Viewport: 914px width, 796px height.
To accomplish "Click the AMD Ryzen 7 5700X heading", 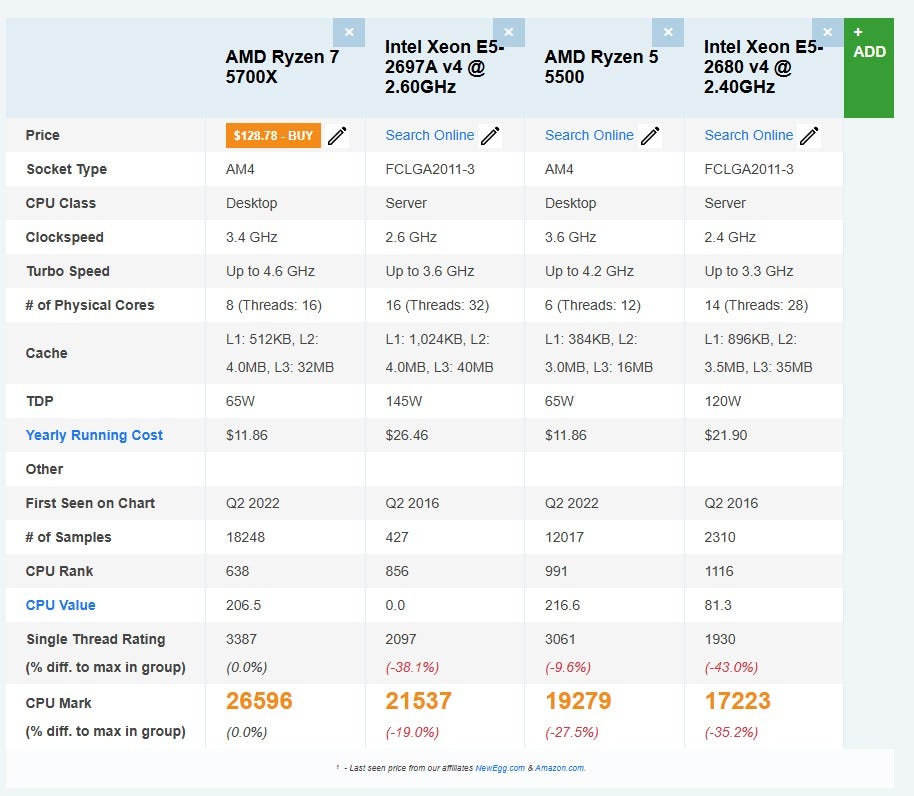I will pyautogui.click(x=282, y=67).
